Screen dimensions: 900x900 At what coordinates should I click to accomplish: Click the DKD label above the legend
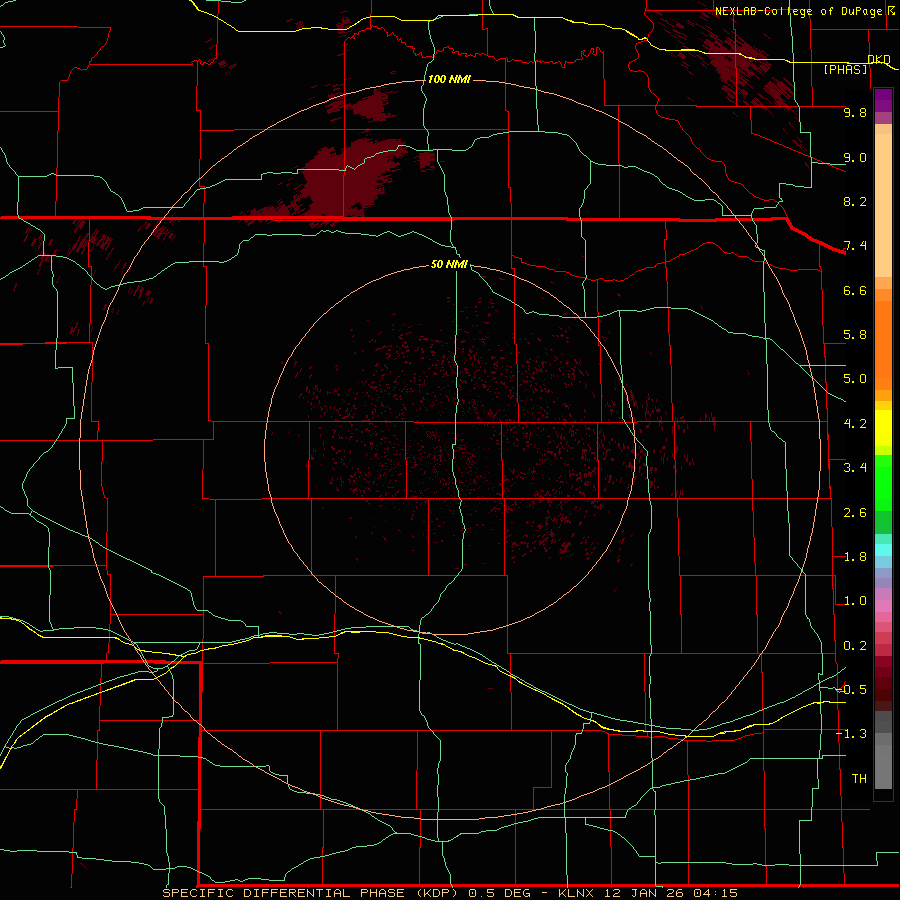coord(879,60)
